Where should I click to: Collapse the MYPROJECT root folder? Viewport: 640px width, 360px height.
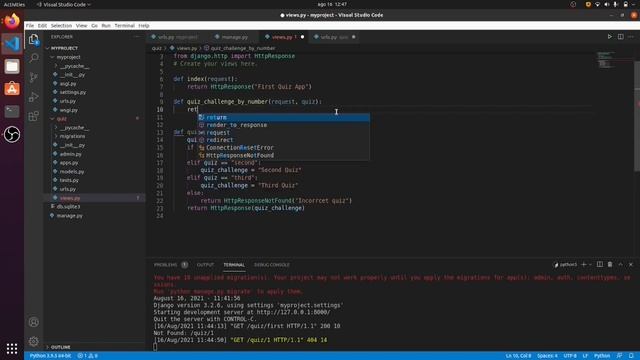(x=64, y=48)
